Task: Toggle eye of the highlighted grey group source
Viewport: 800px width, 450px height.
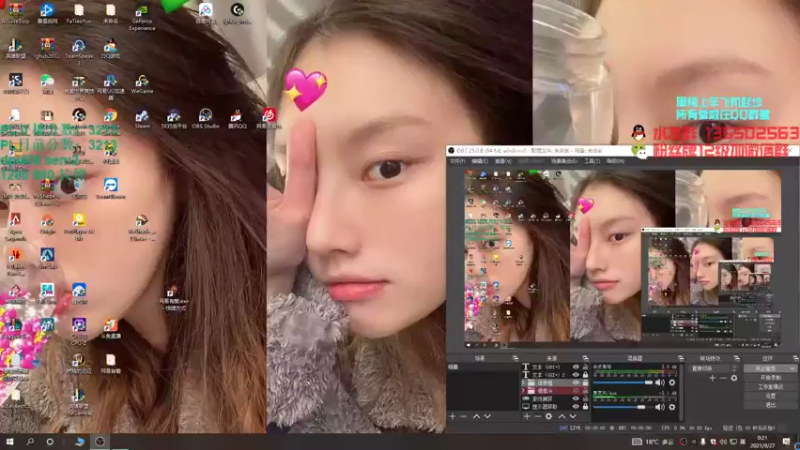Action: [576, 383]
